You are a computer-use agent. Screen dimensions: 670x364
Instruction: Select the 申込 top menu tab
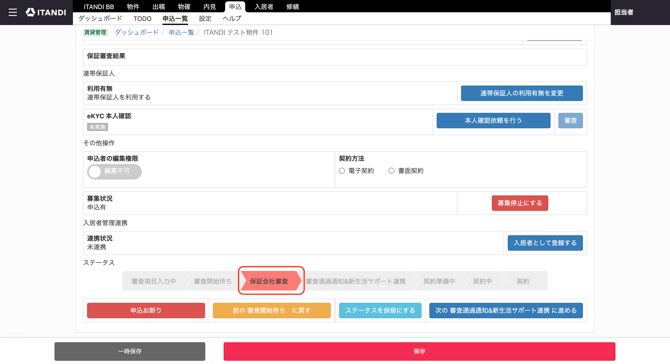[x=235, y=6]
